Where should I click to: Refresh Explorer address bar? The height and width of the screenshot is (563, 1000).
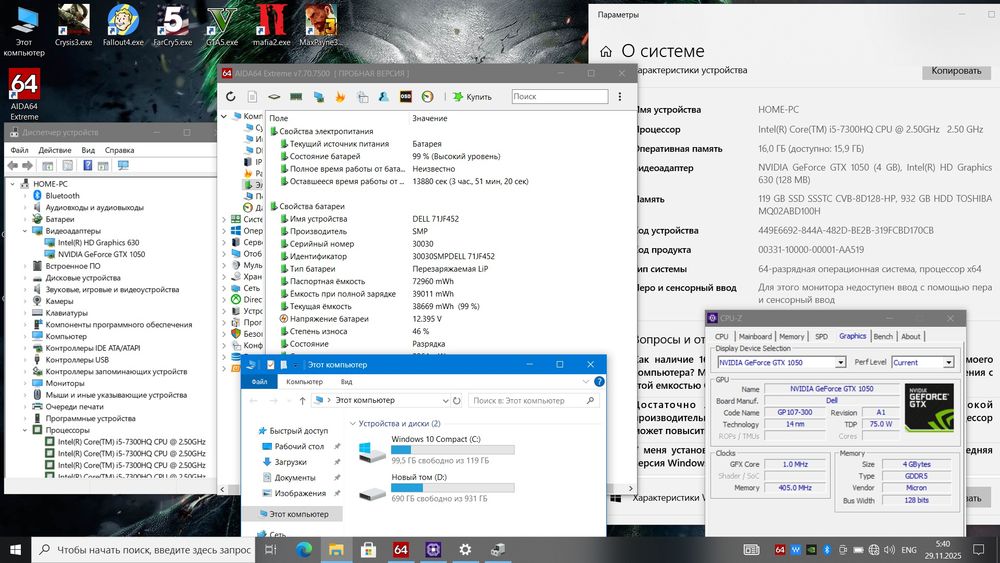[x=457, y=401]
